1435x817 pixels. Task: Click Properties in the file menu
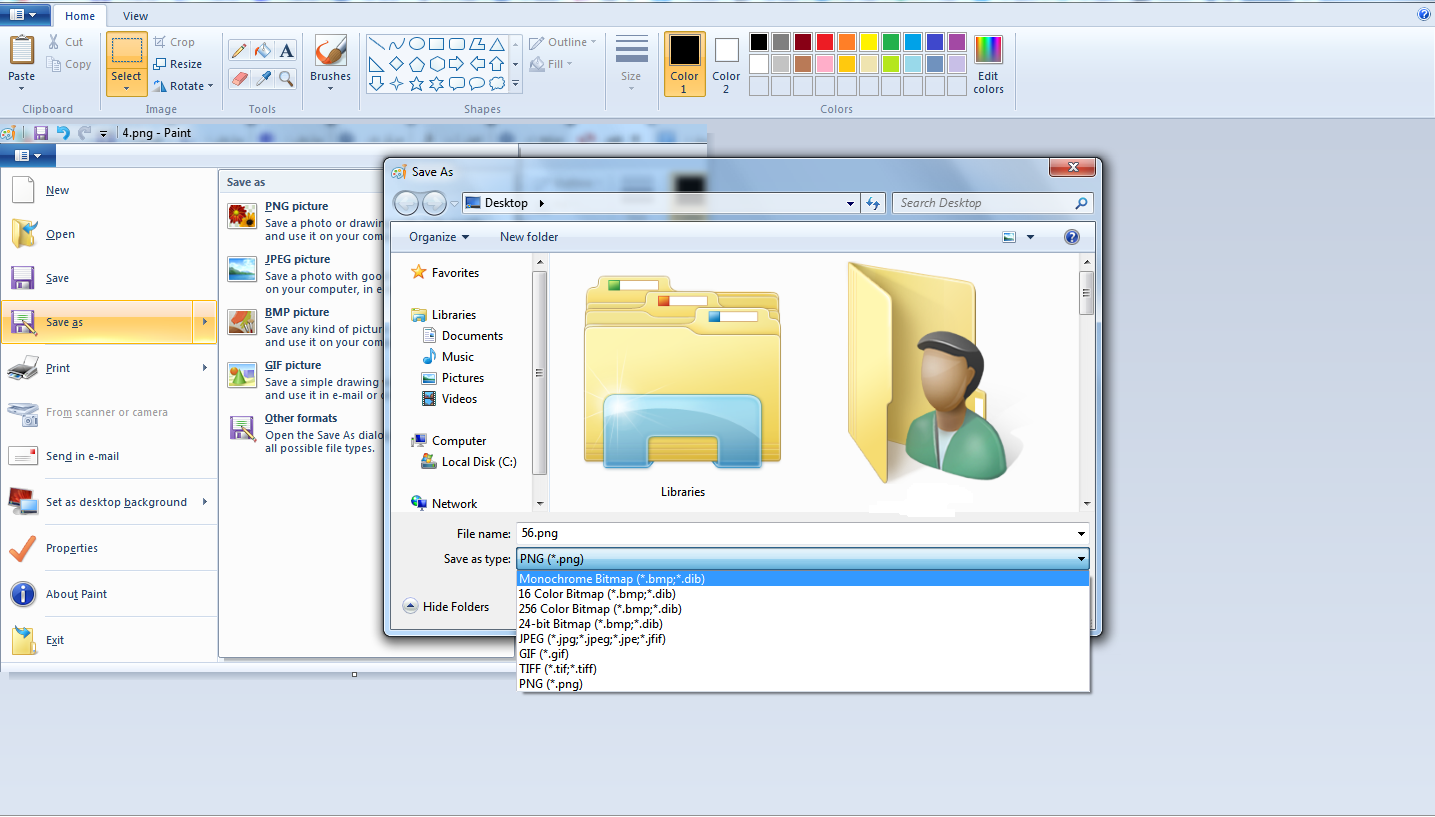click(x=109, y=548)
